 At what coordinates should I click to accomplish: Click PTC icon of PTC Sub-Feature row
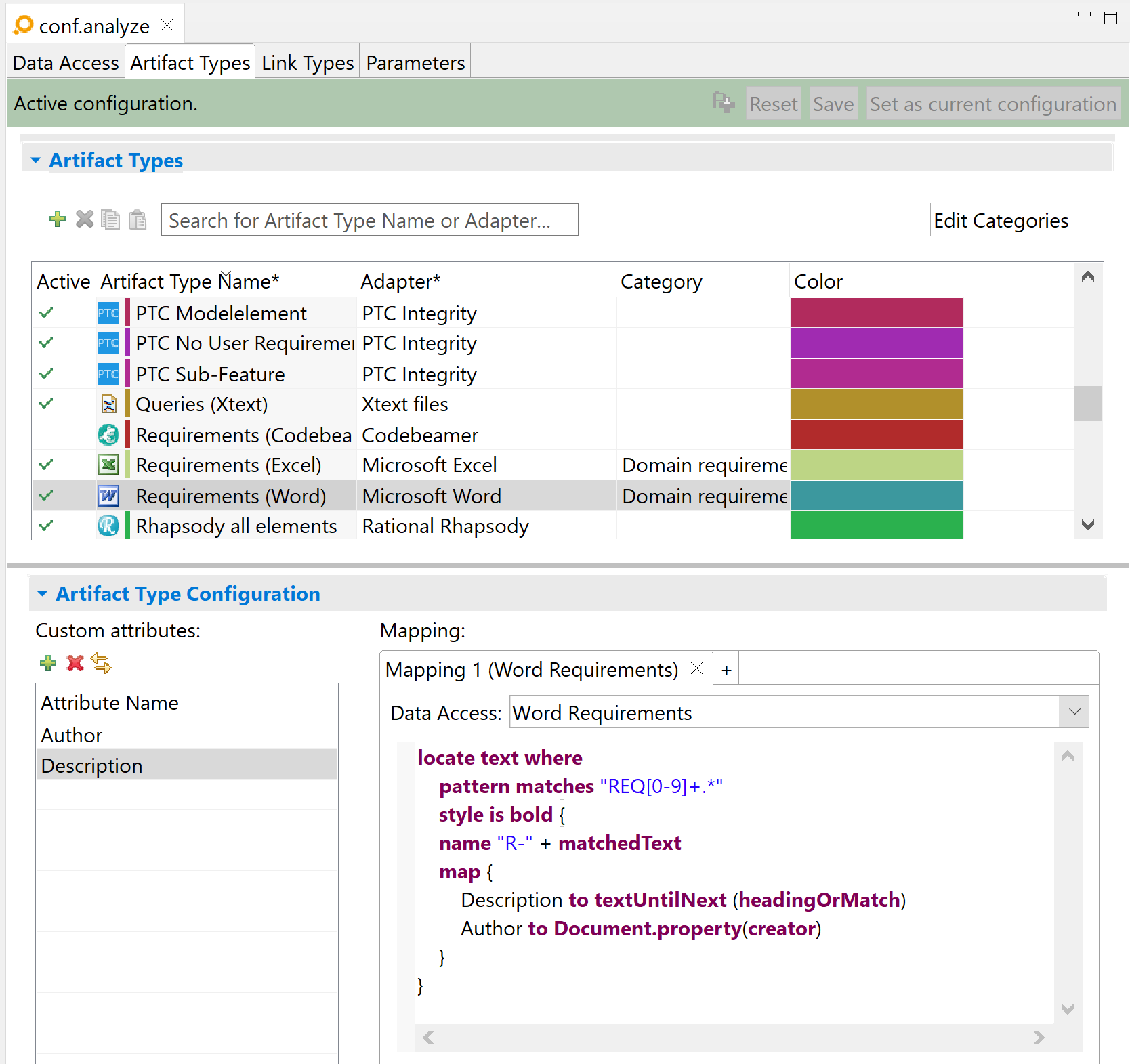click(108, 374)
